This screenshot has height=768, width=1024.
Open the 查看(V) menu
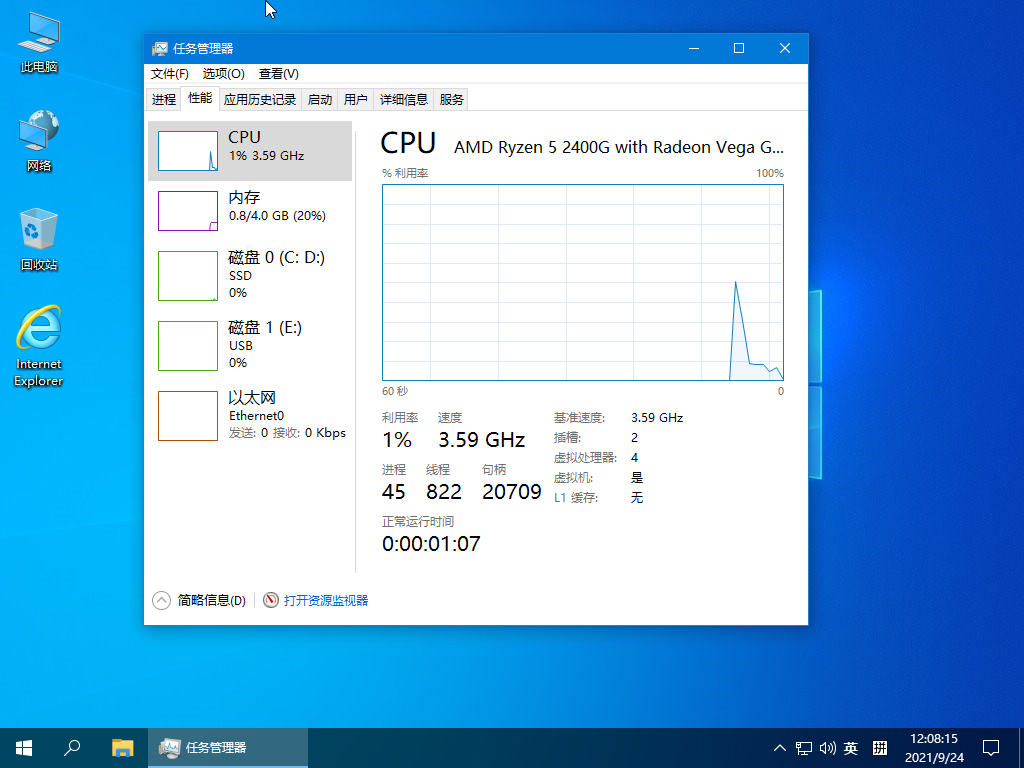(x=279, y=74)
